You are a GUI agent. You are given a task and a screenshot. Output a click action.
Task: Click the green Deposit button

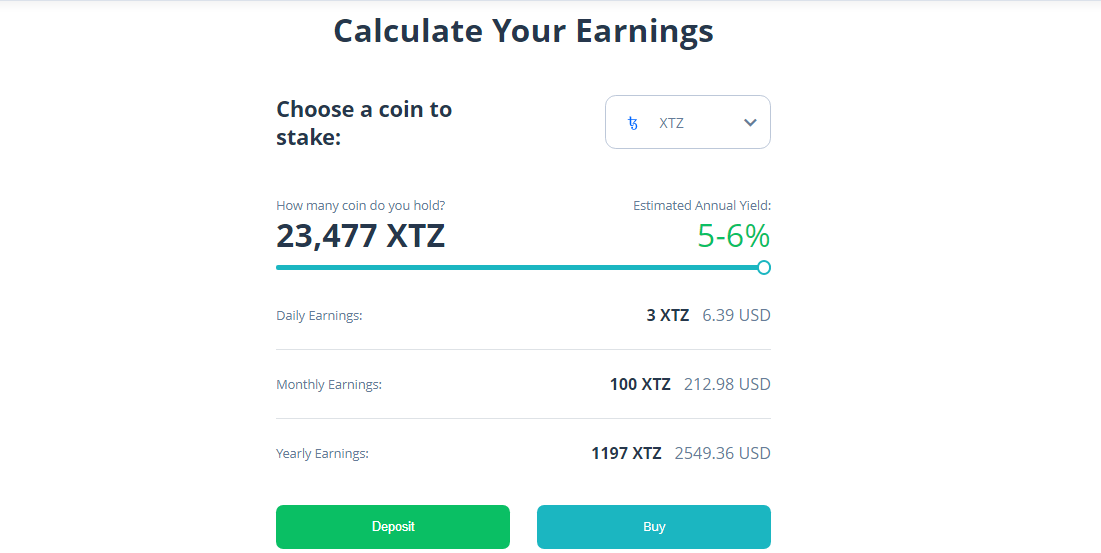pos(393,526)
